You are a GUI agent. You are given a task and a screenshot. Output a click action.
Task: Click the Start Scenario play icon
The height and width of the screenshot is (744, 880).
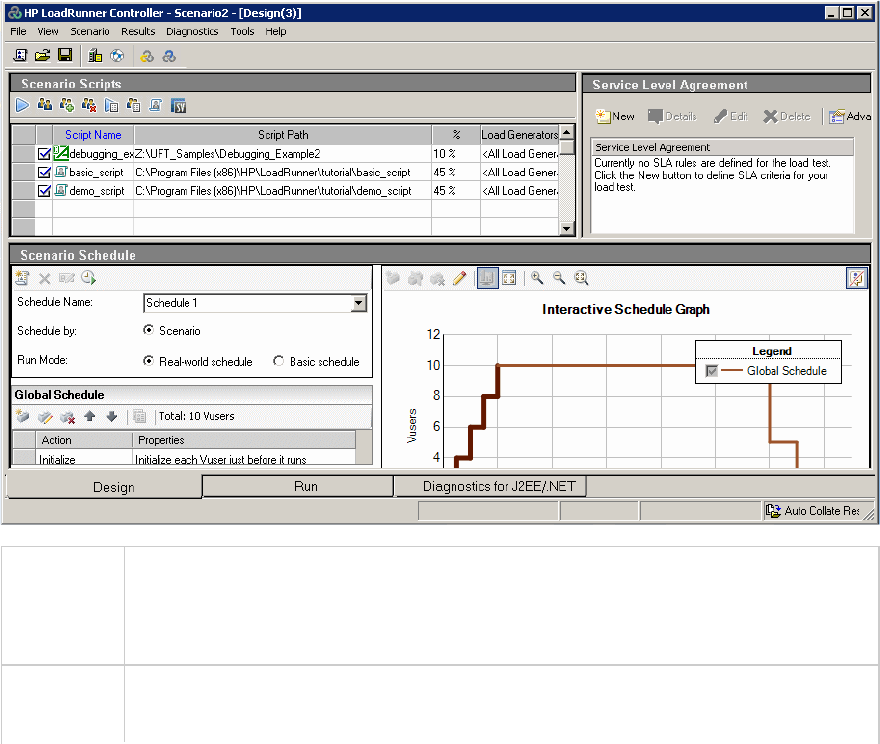tap(23, 105)
